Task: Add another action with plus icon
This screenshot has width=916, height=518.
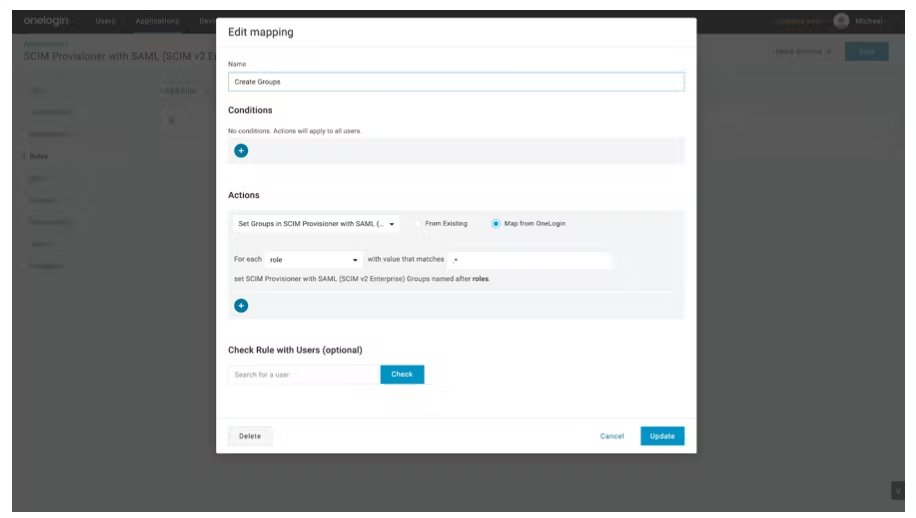Action: pyautogui.click(x=241, y=305)
